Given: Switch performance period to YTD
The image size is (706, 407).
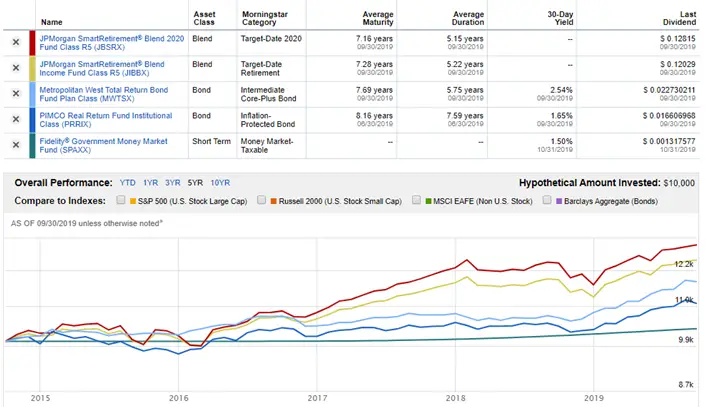Looking at the screenshot, I should click(x=127, y=183).
